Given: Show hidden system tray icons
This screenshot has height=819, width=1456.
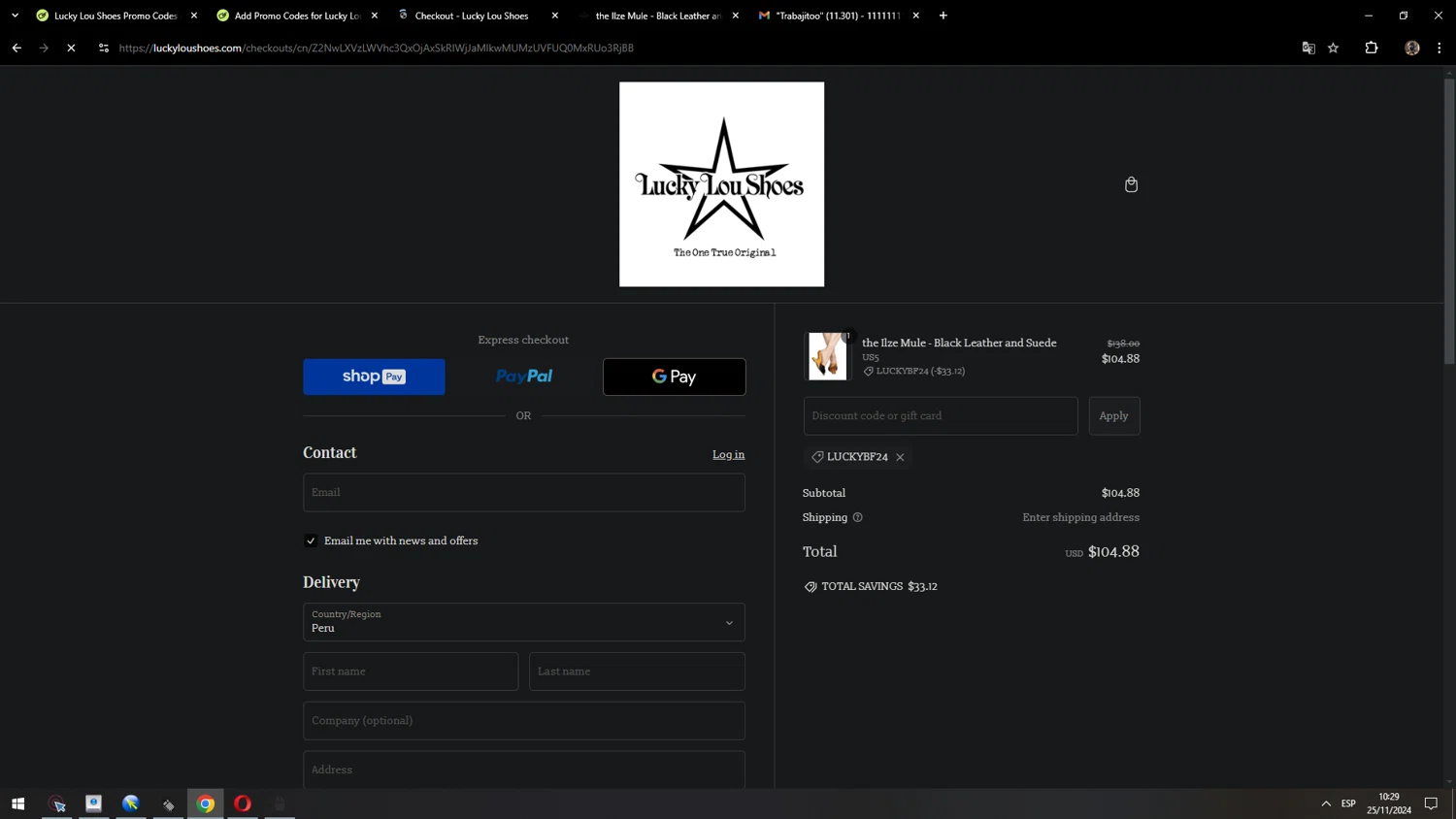Looking at the screenshot, I should [x=1326, y=803].
